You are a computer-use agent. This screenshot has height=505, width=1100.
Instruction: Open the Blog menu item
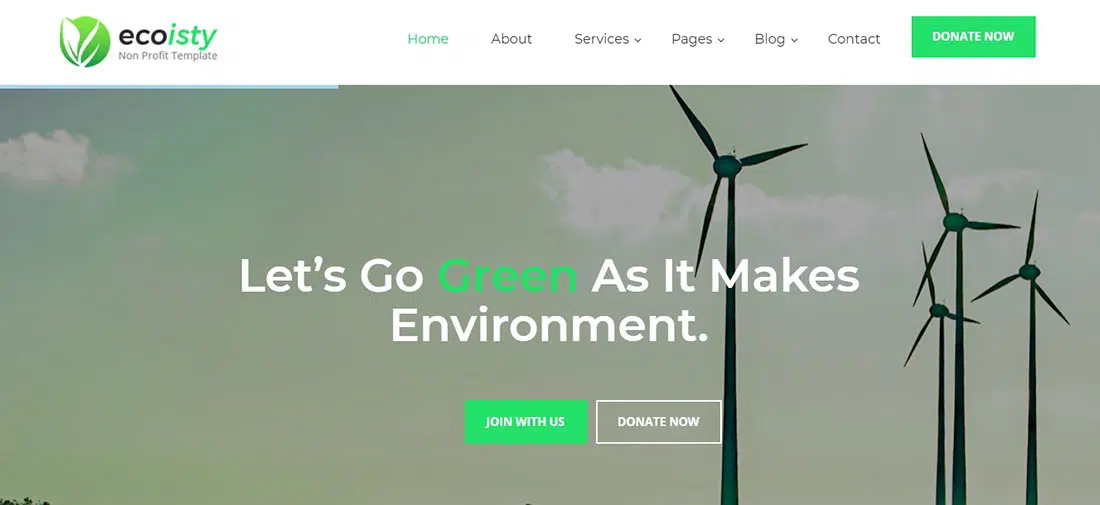click(770, 39)
